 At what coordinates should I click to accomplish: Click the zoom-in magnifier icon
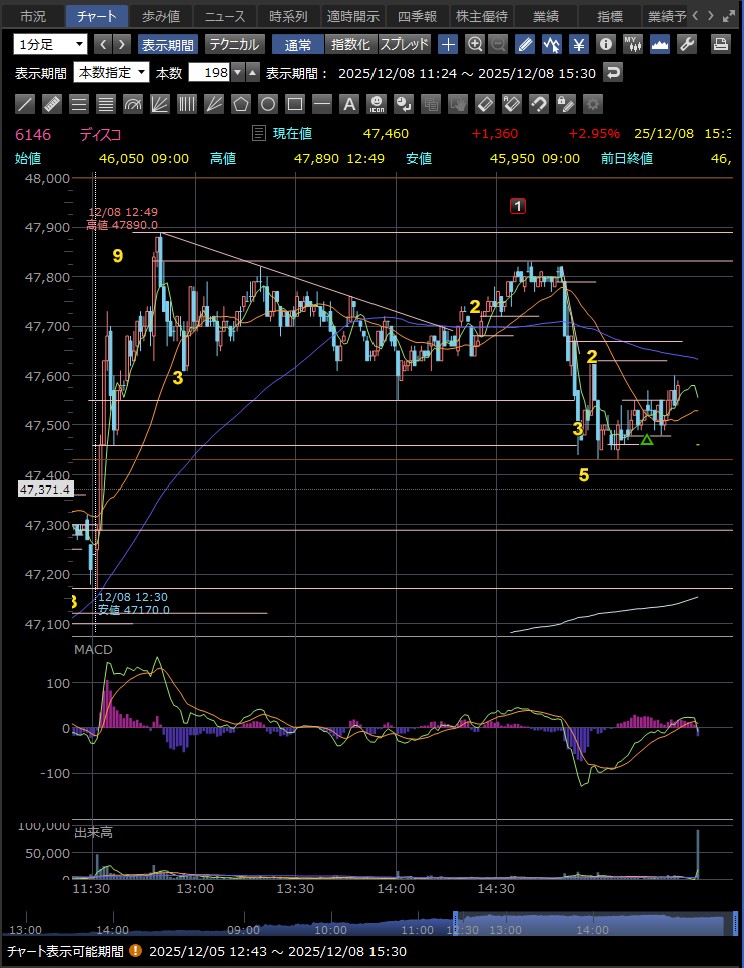475,44
